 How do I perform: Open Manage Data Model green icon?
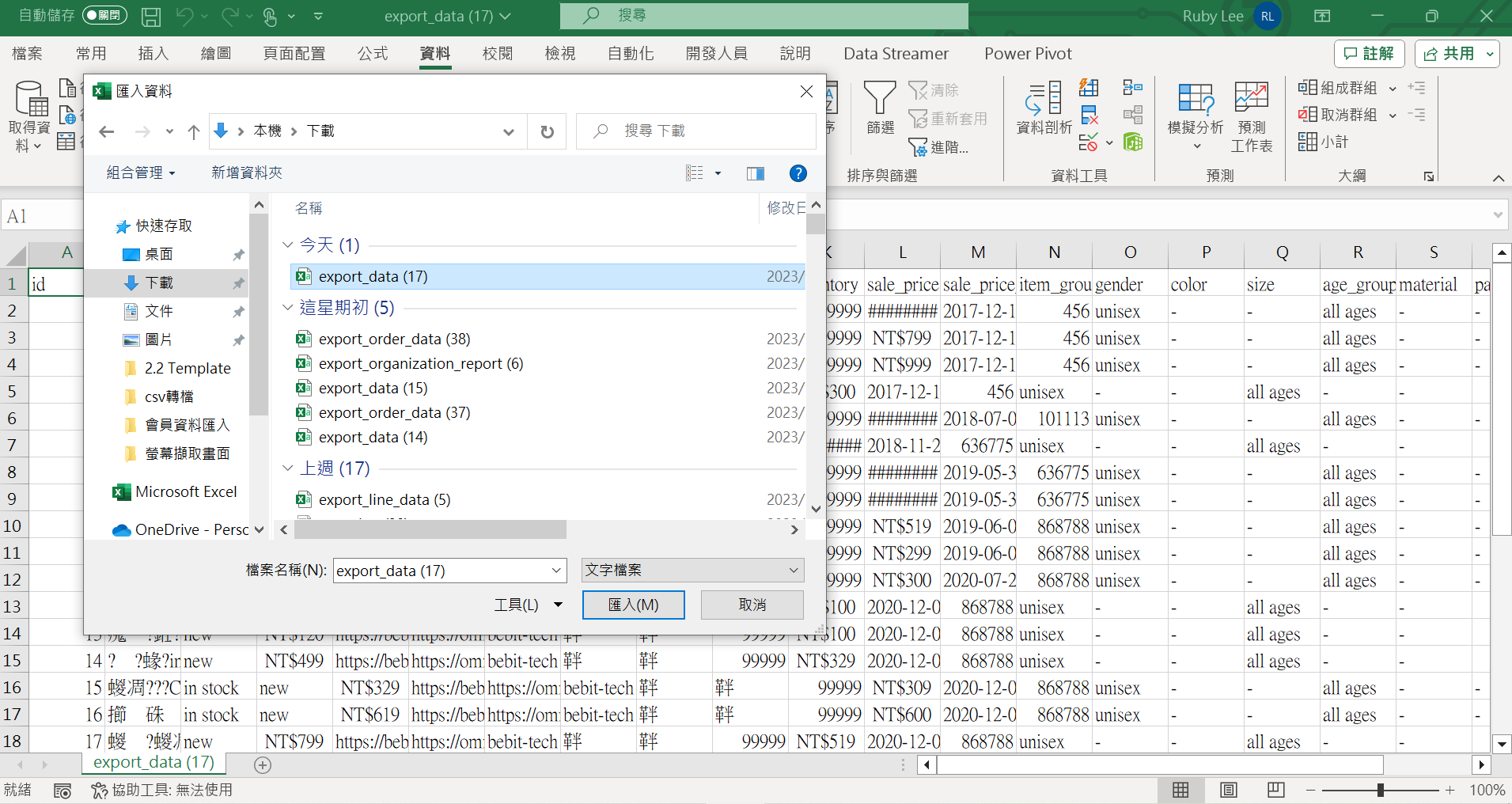1132,142
